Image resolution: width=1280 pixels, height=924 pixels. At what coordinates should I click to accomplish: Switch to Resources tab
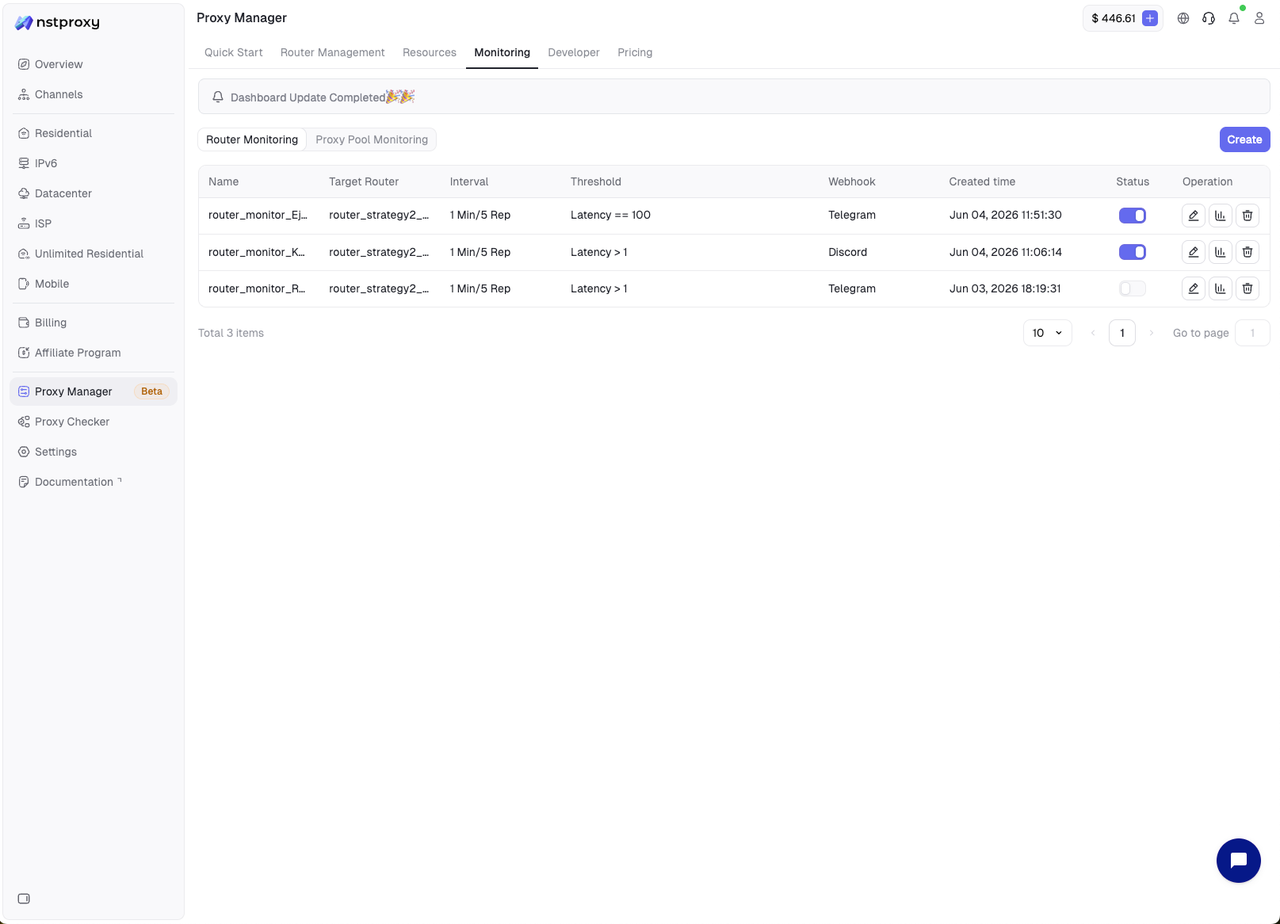tap(429, 52)
